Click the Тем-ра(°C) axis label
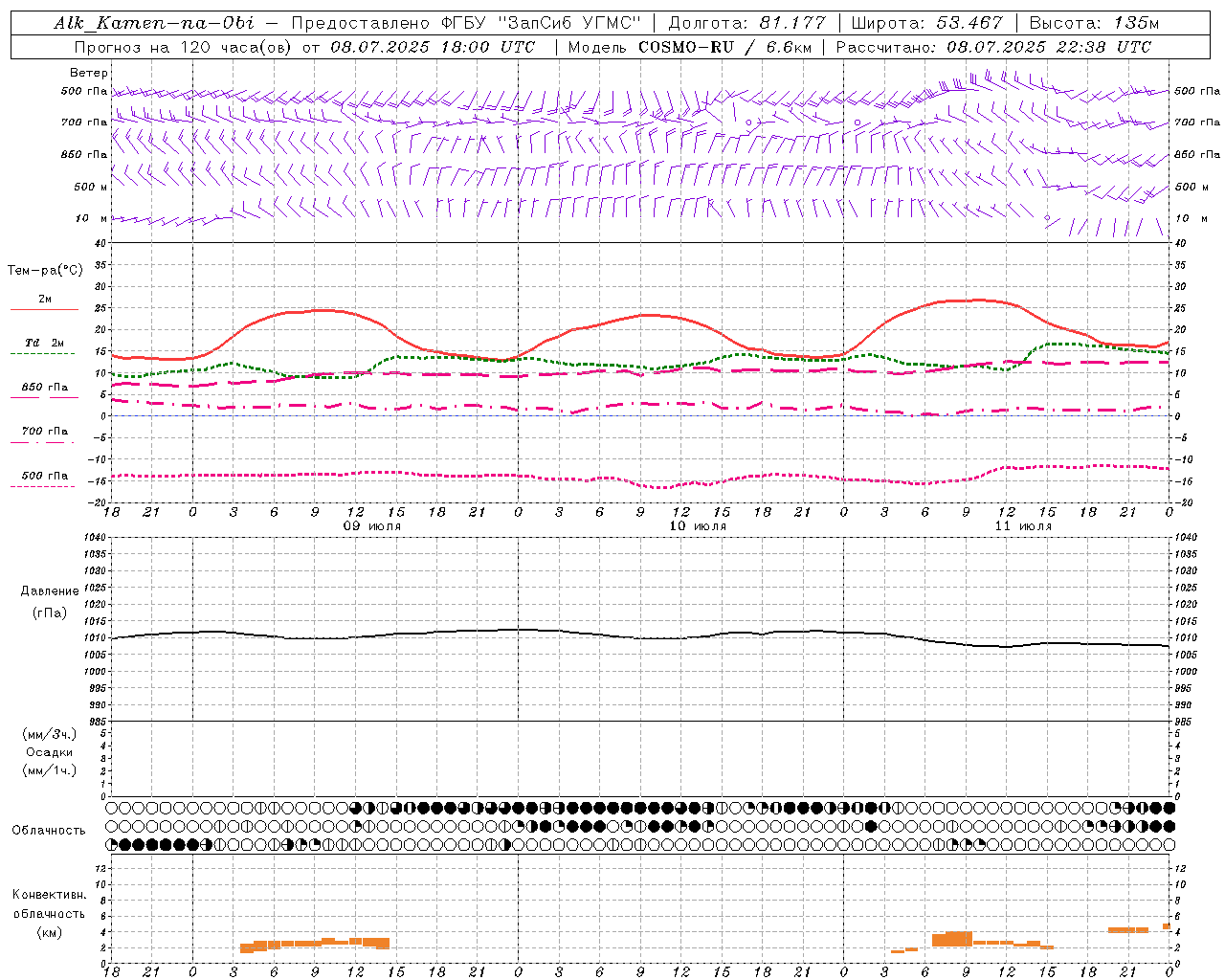This screenshot has height=980, width=1225. tap(45, 271)
